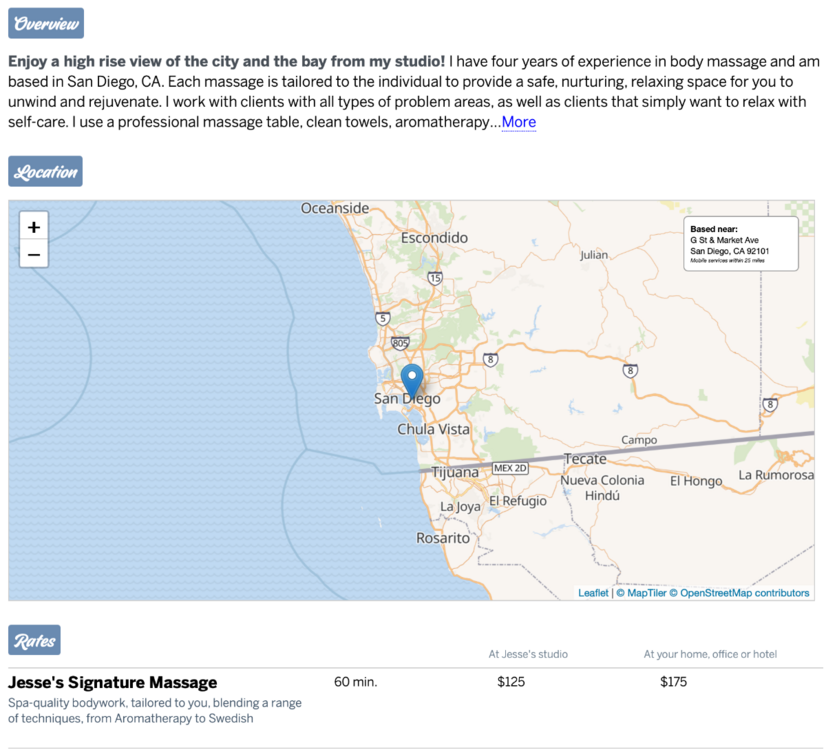The width and height of the screenshot is (826, 750).
Task: Click the blue location pin marker
Action: [x=412, y=381]
